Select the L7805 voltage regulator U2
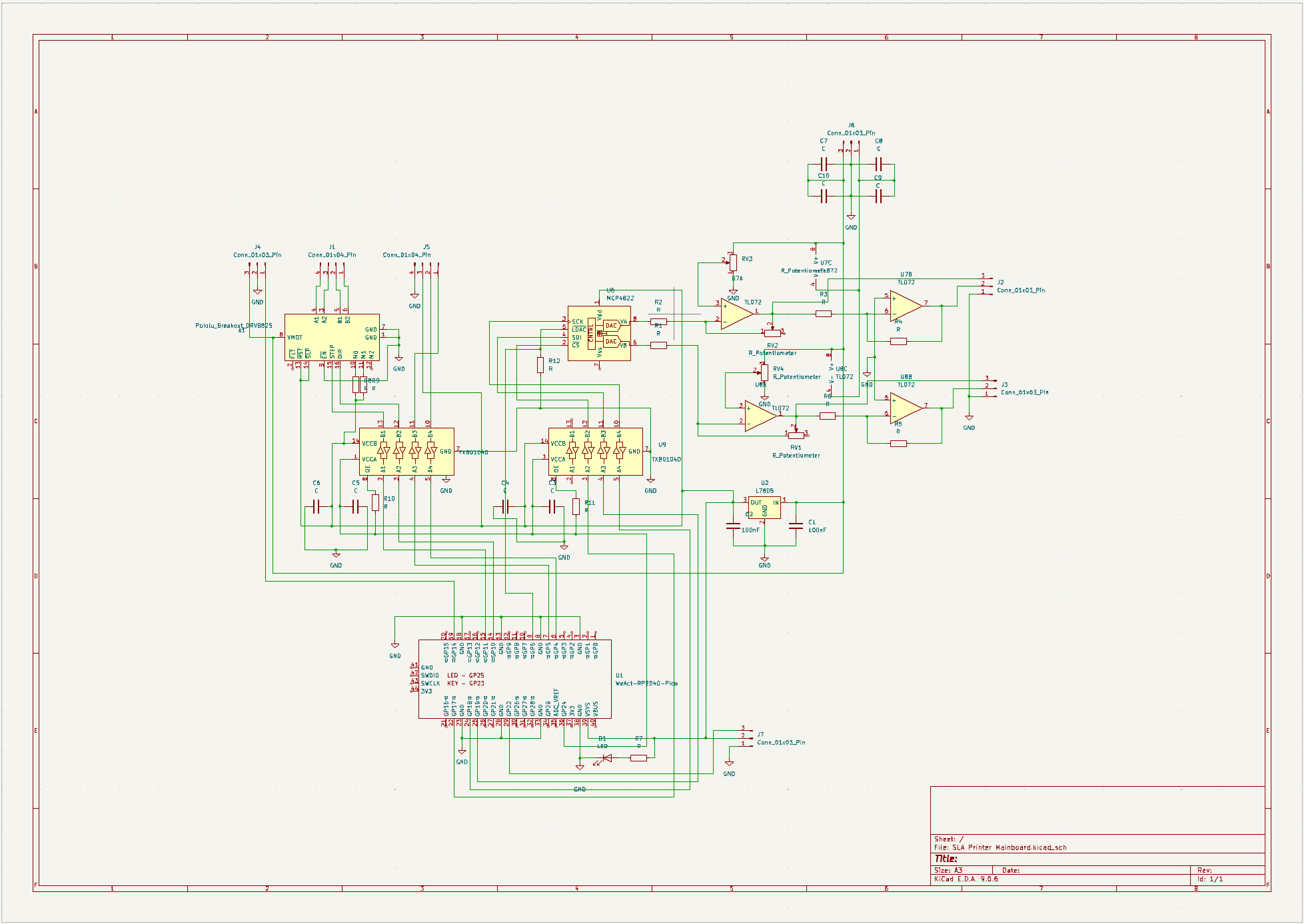 (x=764, y=508)
